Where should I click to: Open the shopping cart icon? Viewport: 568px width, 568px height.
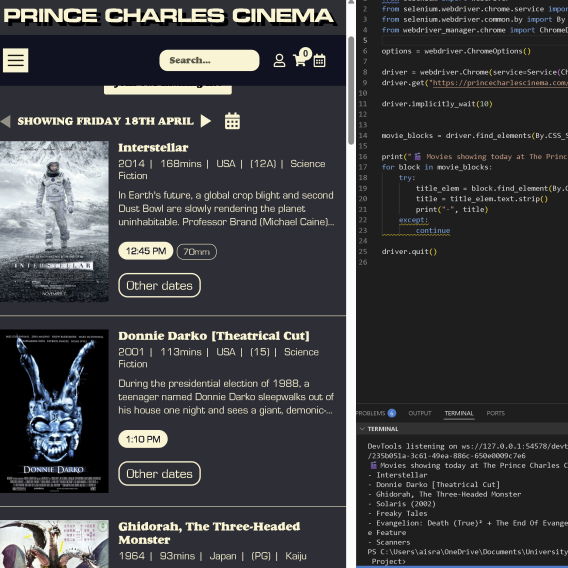click(x=300, y=60)
